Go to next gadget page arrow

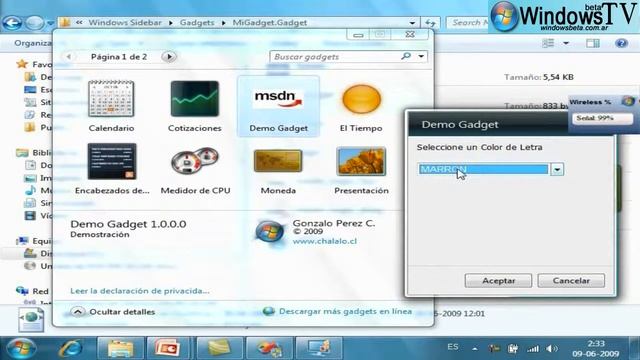pos(169,57)
